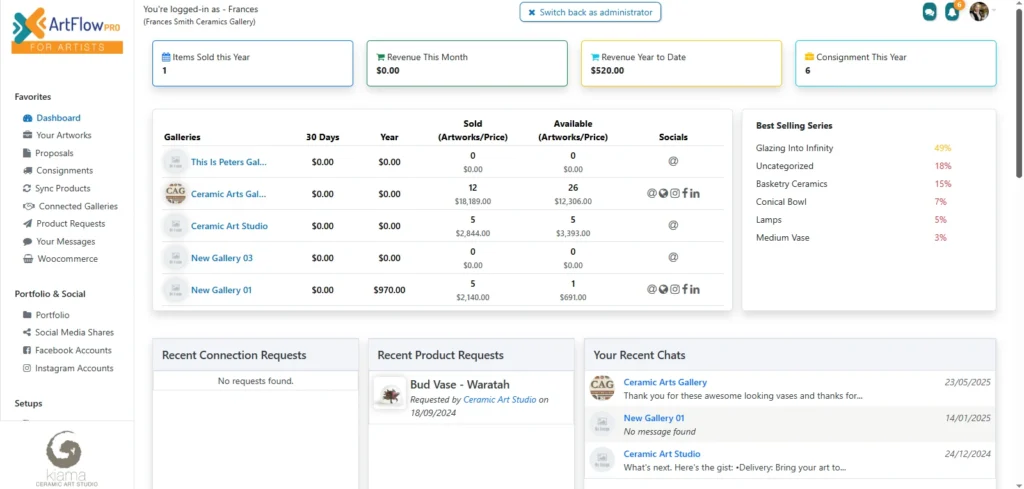Click the website globe icon for New Gallery 01
This screenshot has width=1024, height=489.
pyautogui.click(x=663, y=290)
